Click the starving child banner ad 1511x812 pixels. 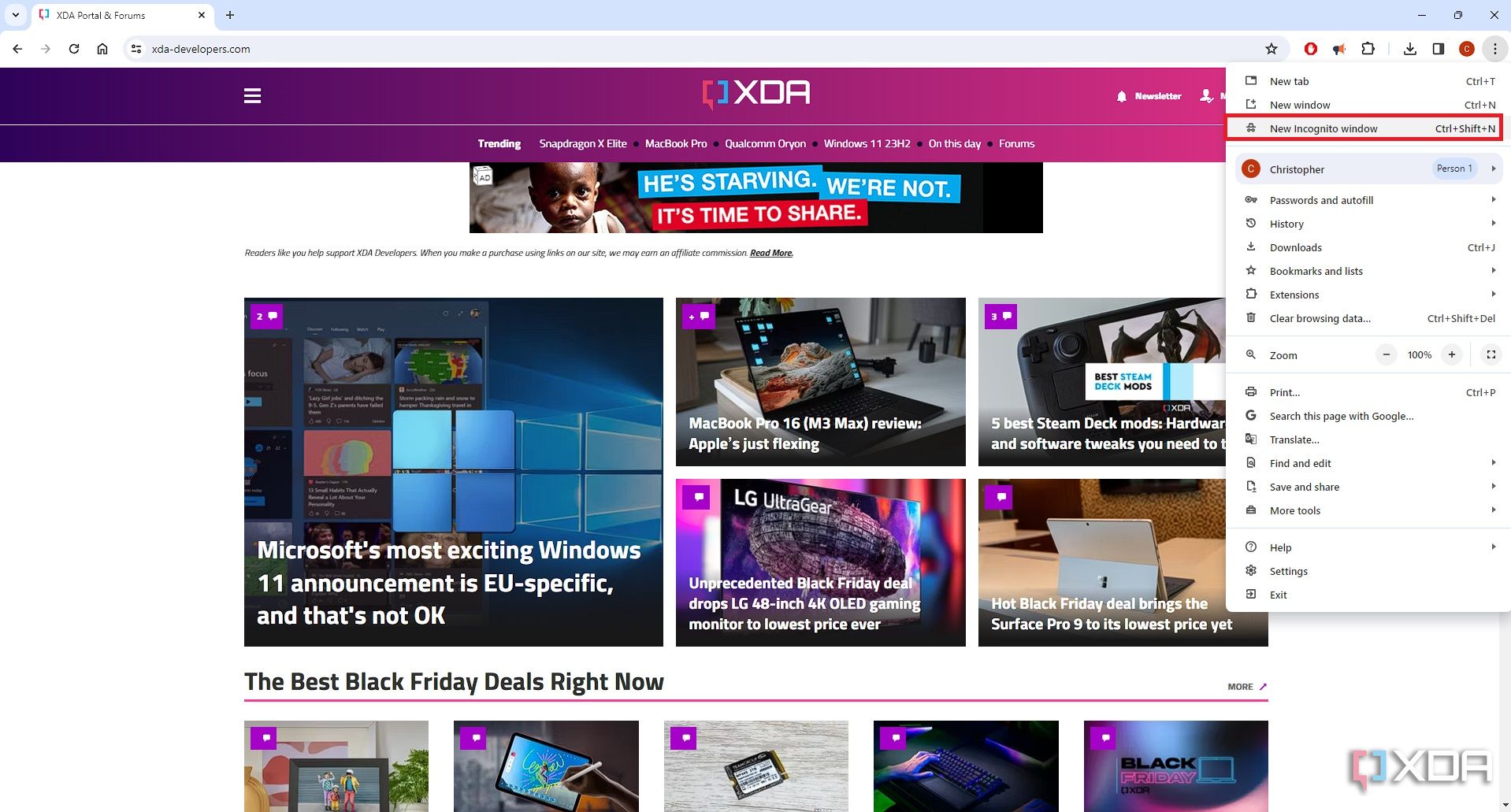755,198
